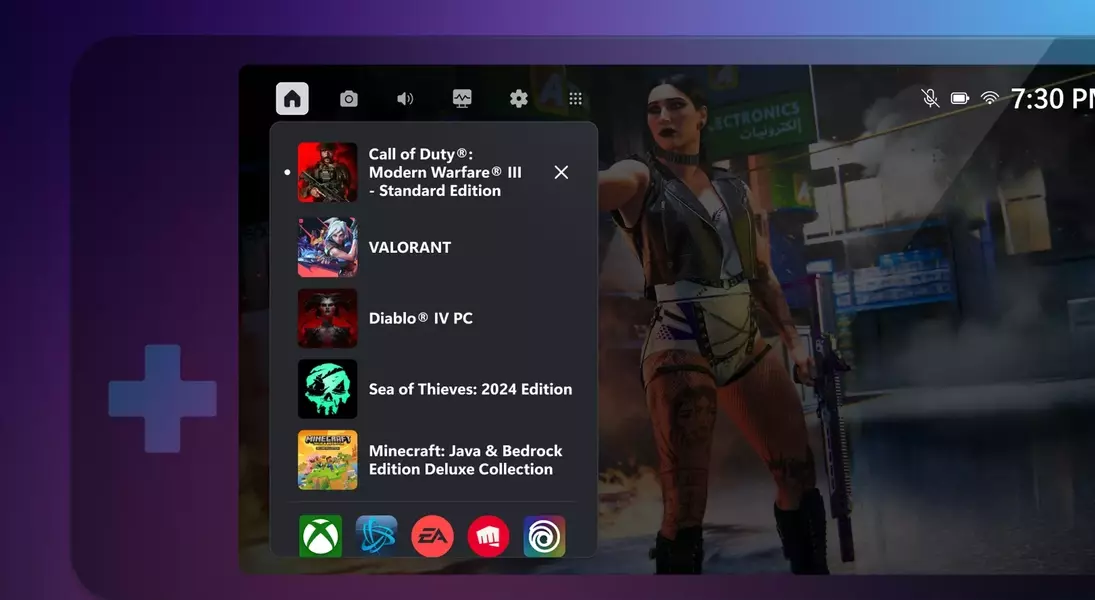Click the muted microphone status icon
Screen dimensions: 1095x600
click(930, 98)
